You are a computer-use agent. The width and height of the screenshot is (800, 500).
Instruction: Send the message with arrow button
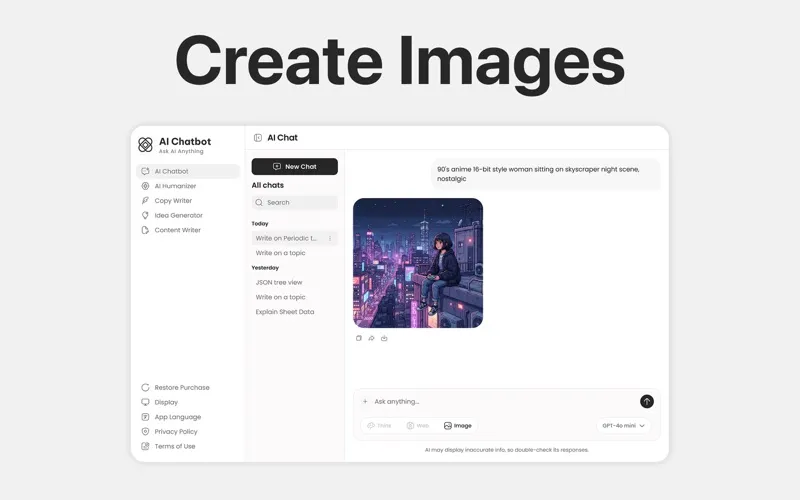(646, 402)
